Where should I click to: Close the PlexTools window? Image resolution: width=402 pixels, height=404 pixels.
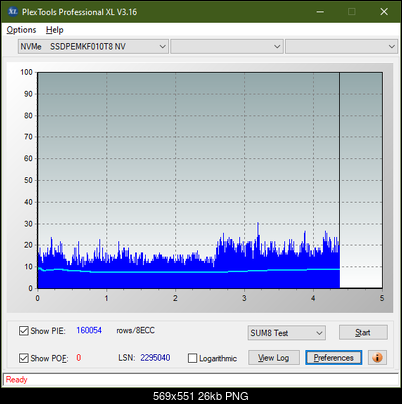coord(384,12)
